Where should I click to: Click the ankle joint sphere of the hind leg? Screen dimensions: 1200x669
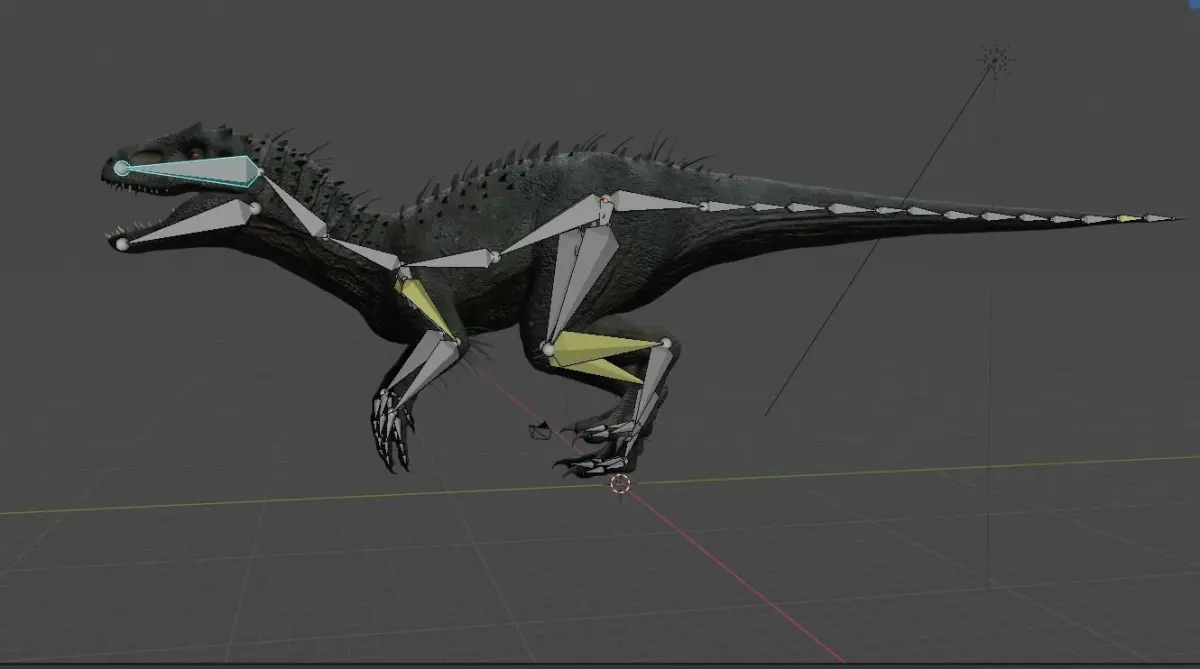(x=666, y=343)
